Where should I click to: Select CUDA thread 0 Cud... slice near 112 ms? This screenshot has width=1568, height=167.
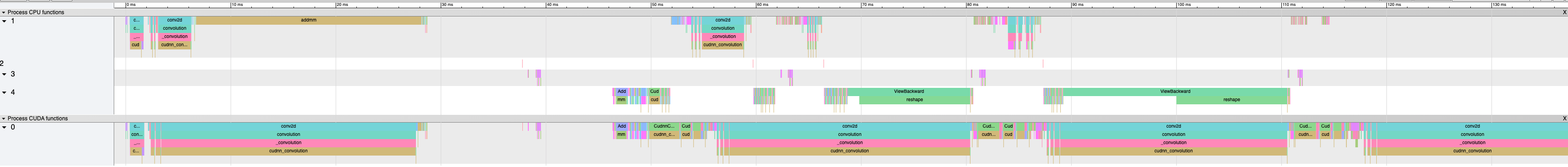click(1305, 126)
